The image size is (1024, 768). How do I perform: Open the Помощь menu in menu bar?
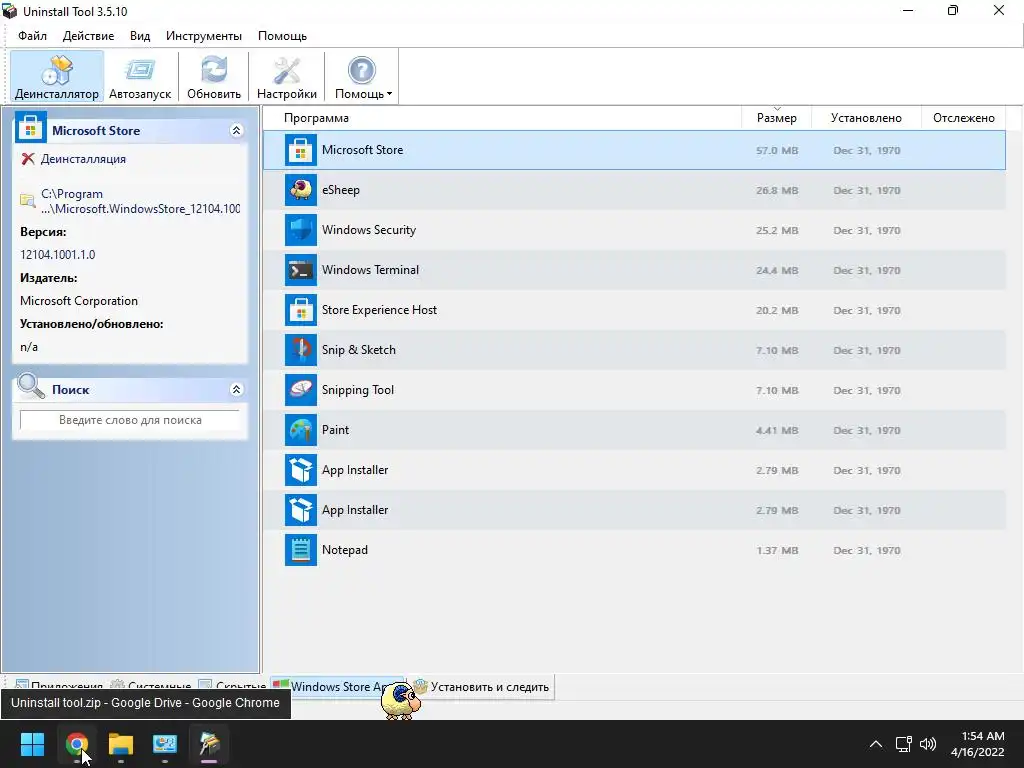coord(282,36)
